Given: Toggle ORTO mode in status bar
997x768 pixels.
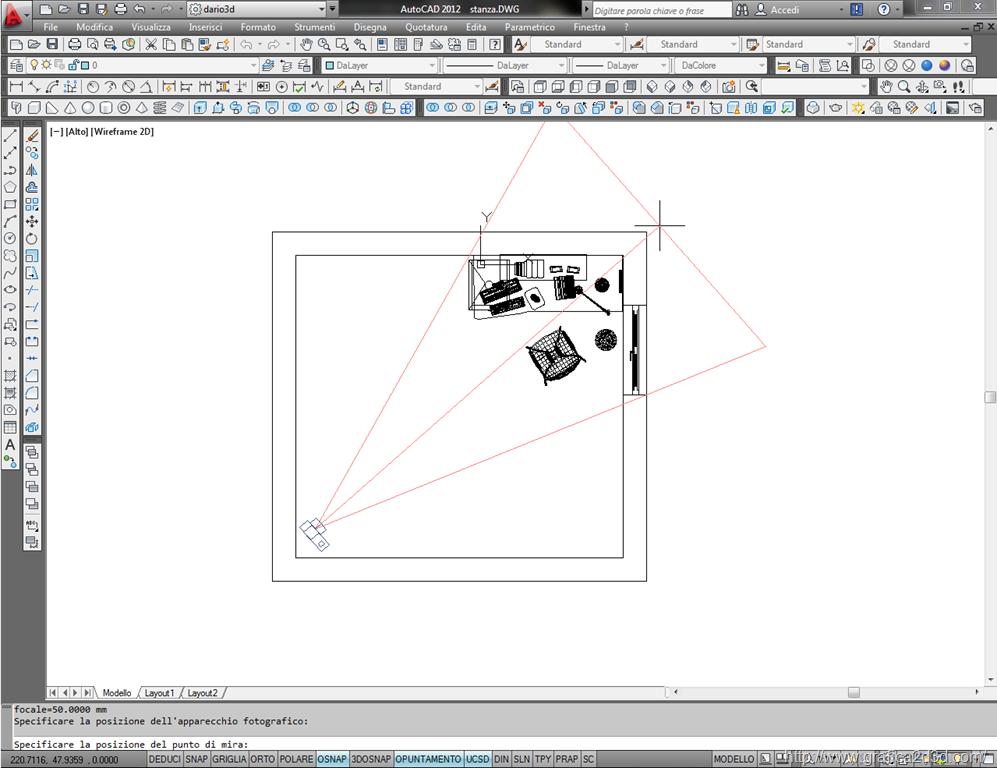Looking at the screenshot, I should (263, 760).
